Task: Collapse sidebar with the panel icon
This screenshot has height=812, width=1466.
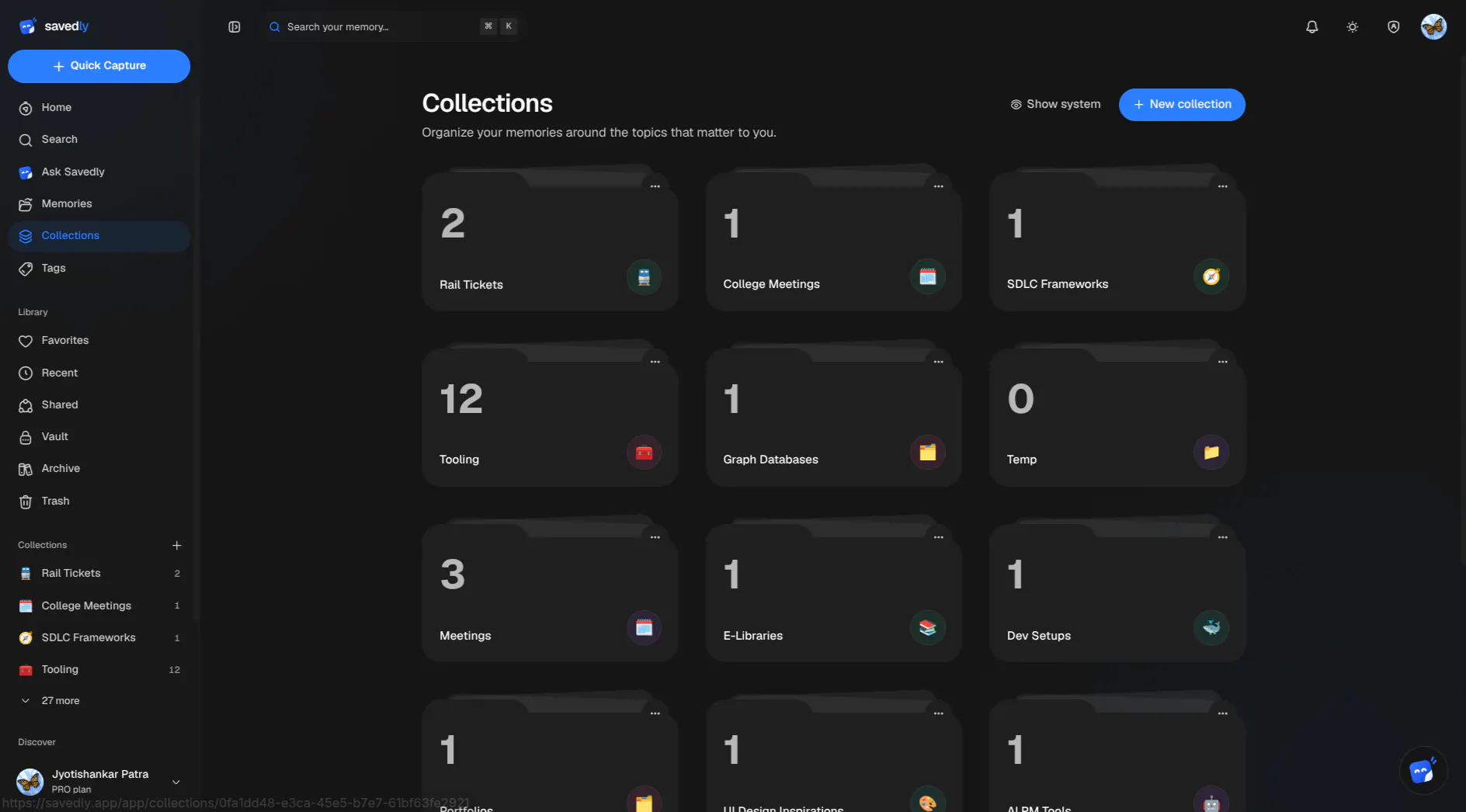Action: click(234, 26)
